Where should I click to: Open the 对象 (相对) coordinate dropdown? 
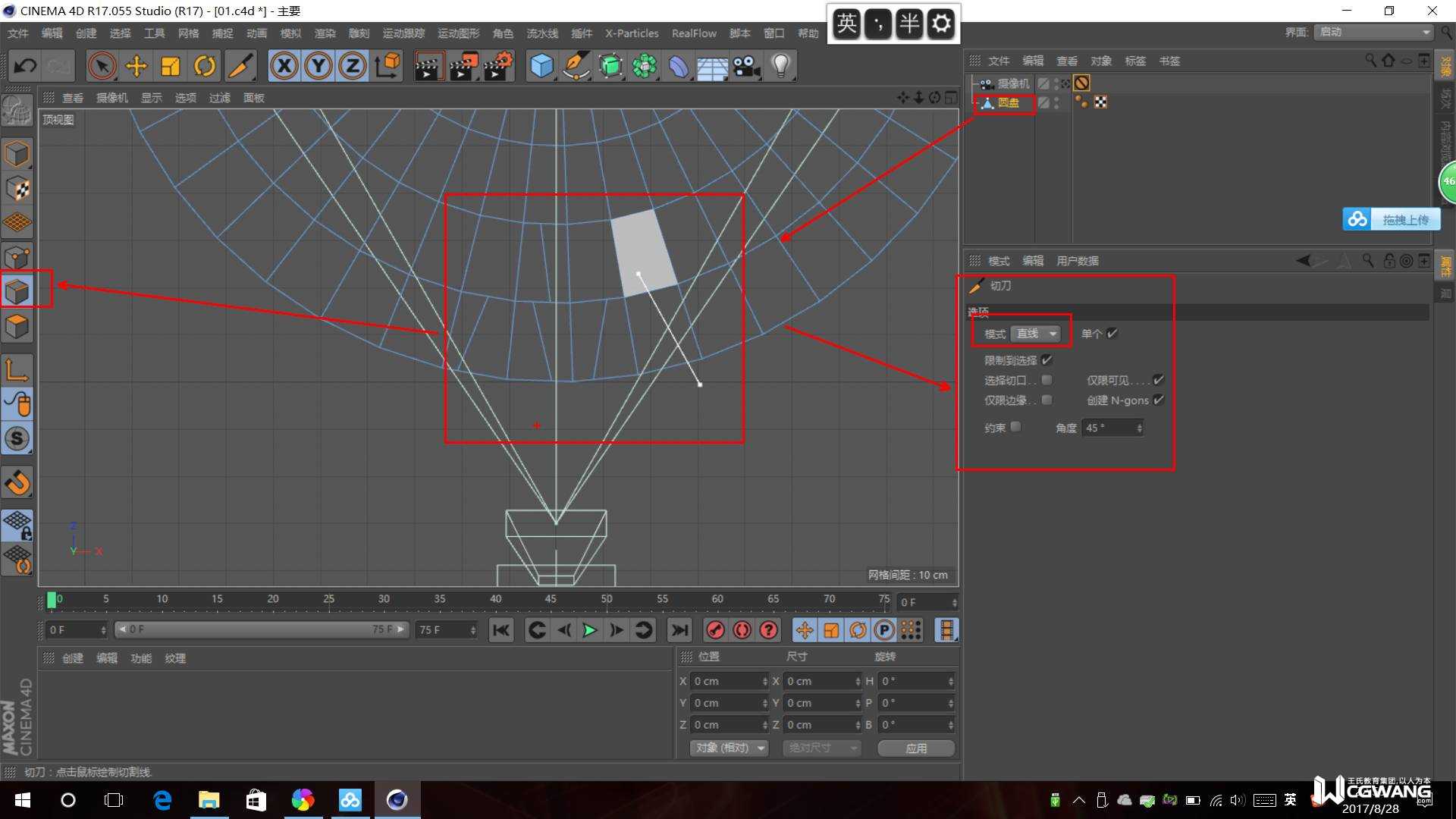(x=729, y=748)
